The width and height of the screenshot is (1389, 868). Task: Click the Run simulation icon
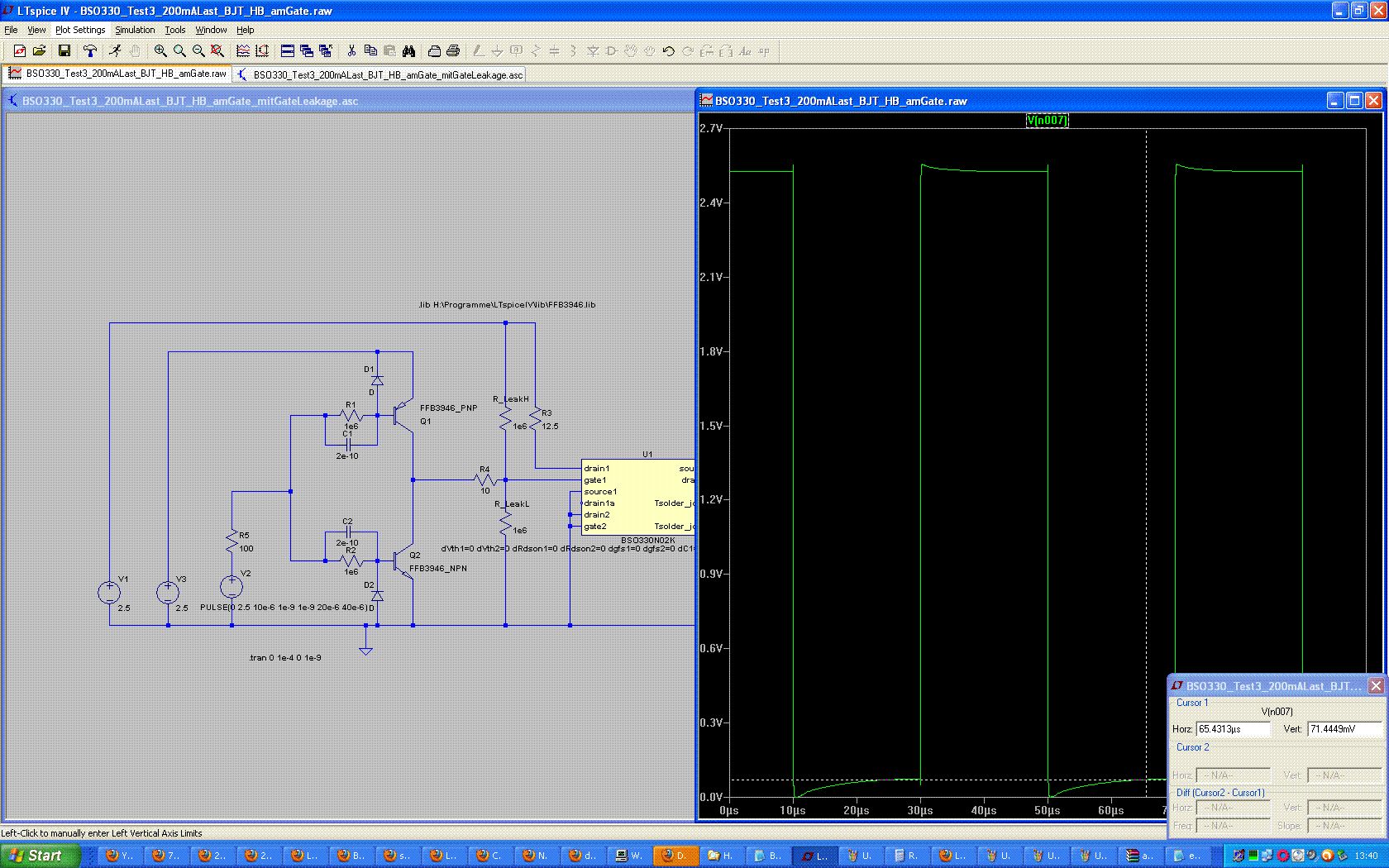tap(116, 51)
